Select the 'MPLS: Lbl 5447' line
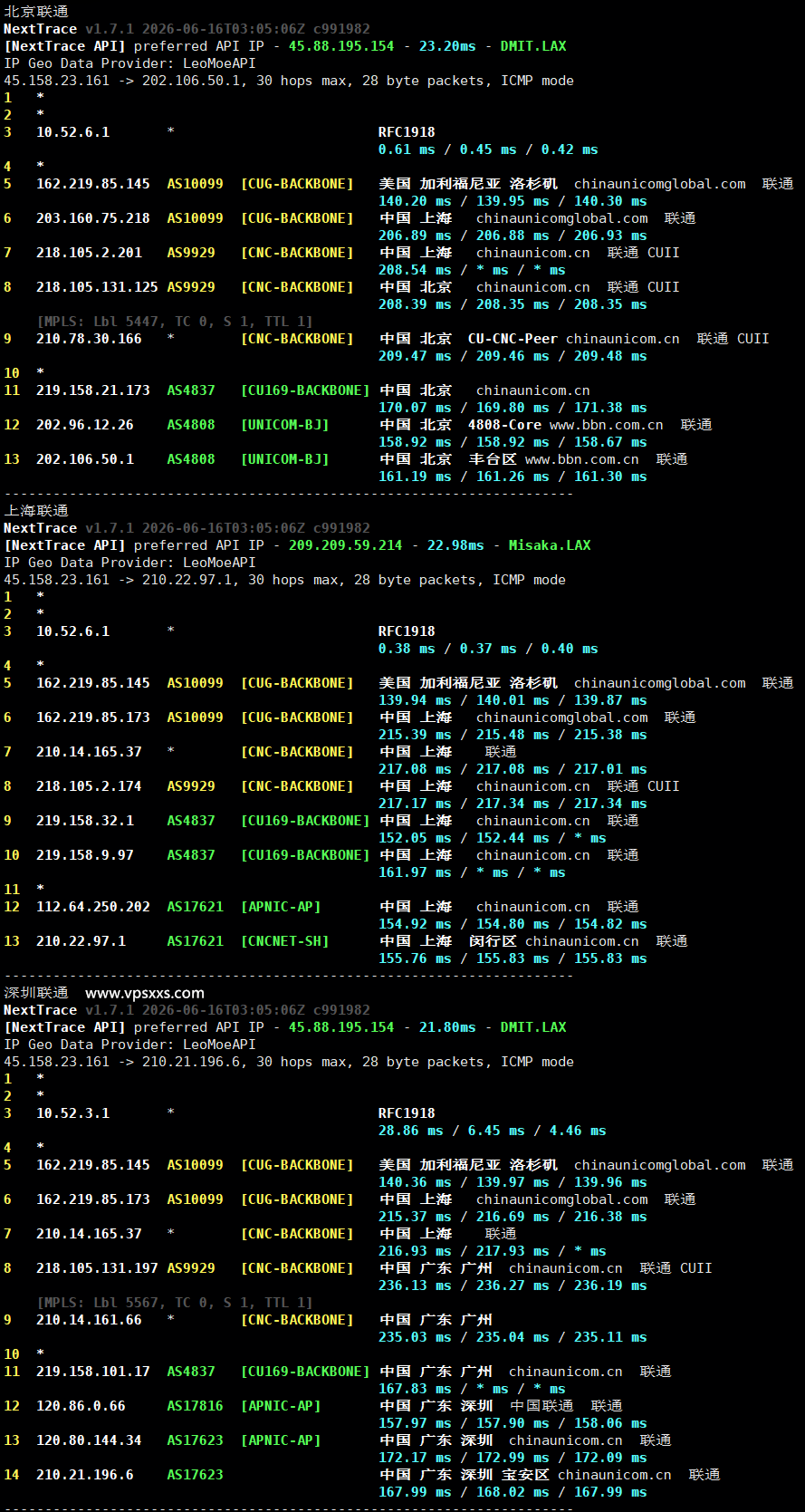 point(175,322)
